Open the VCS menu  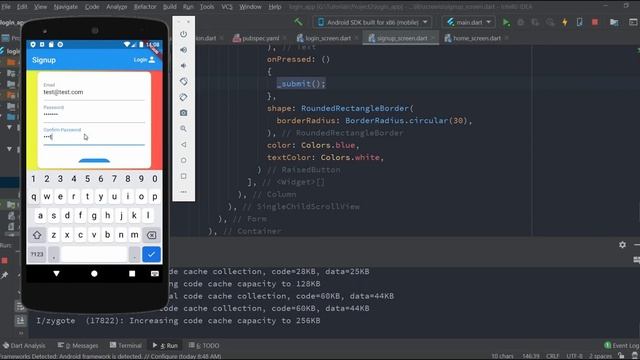pyautogui.click(x=227, y=7)
